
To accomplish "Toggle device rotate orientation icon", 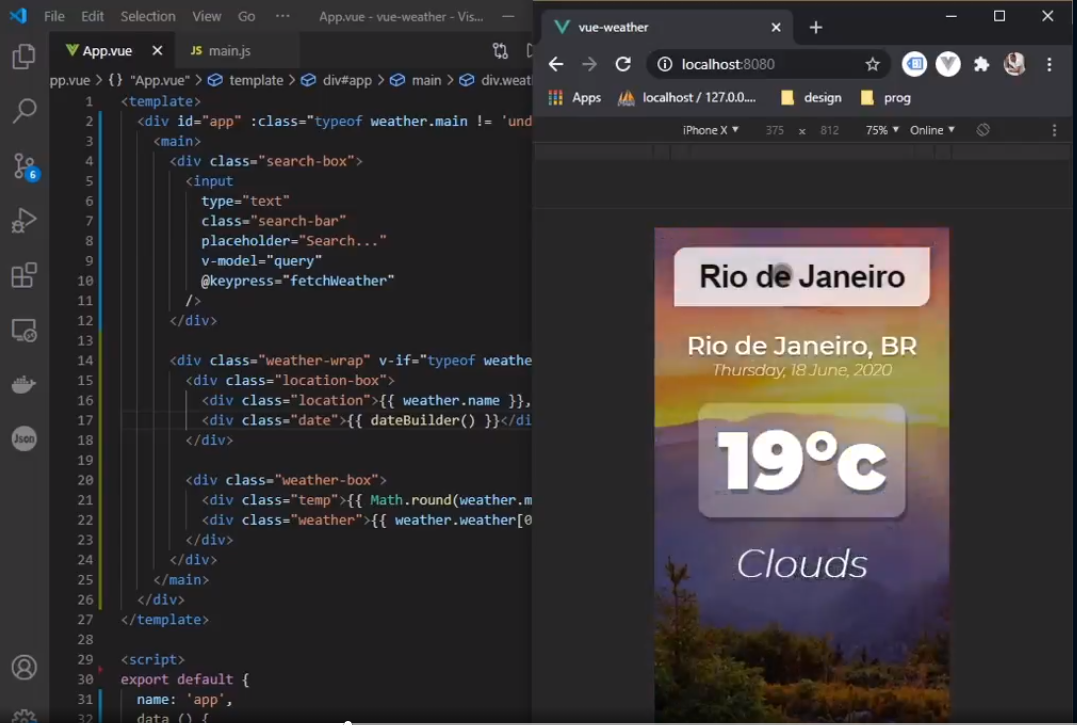I will click(983, 130).
